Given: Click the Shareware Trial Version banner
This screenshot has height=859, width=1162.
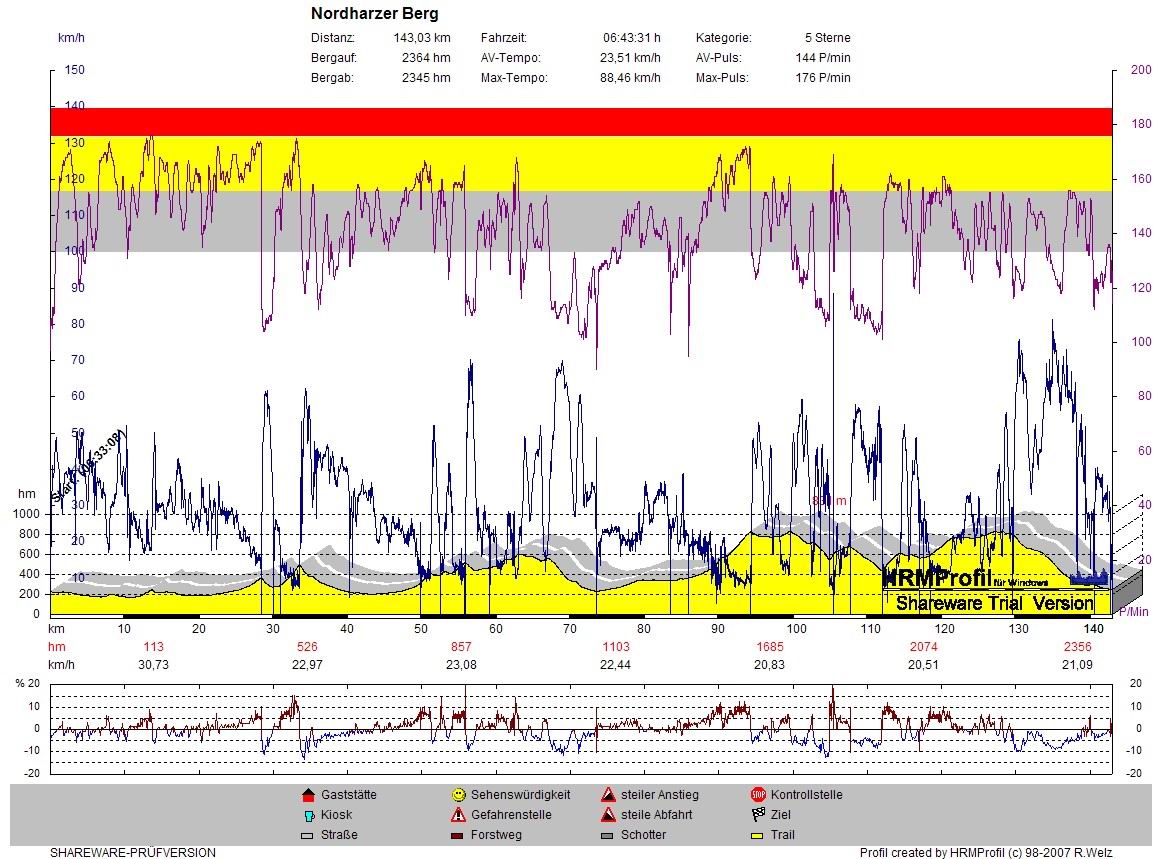Looking at the screenshot, I should pos(994,603).
